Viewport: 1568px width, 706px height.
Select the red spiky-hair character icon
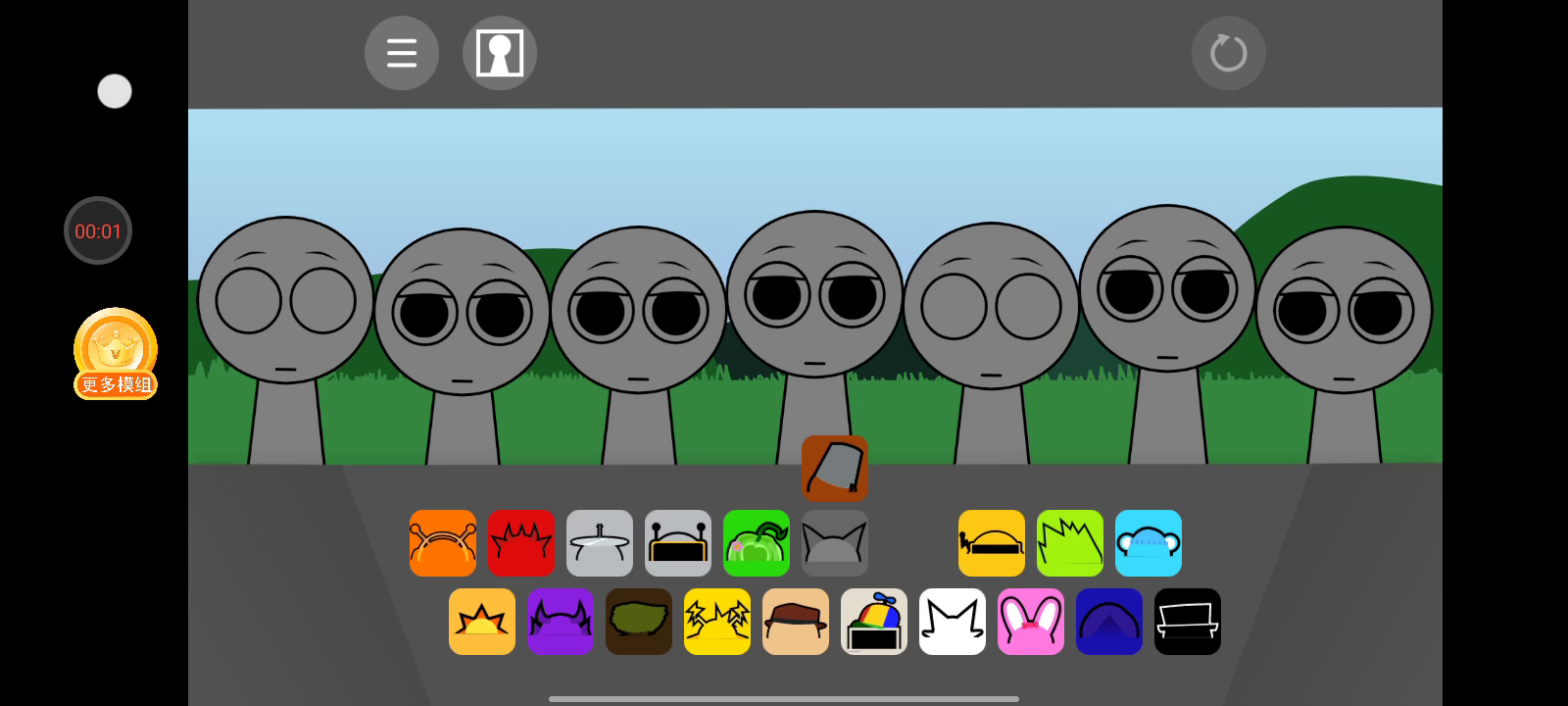coord(521,543)
